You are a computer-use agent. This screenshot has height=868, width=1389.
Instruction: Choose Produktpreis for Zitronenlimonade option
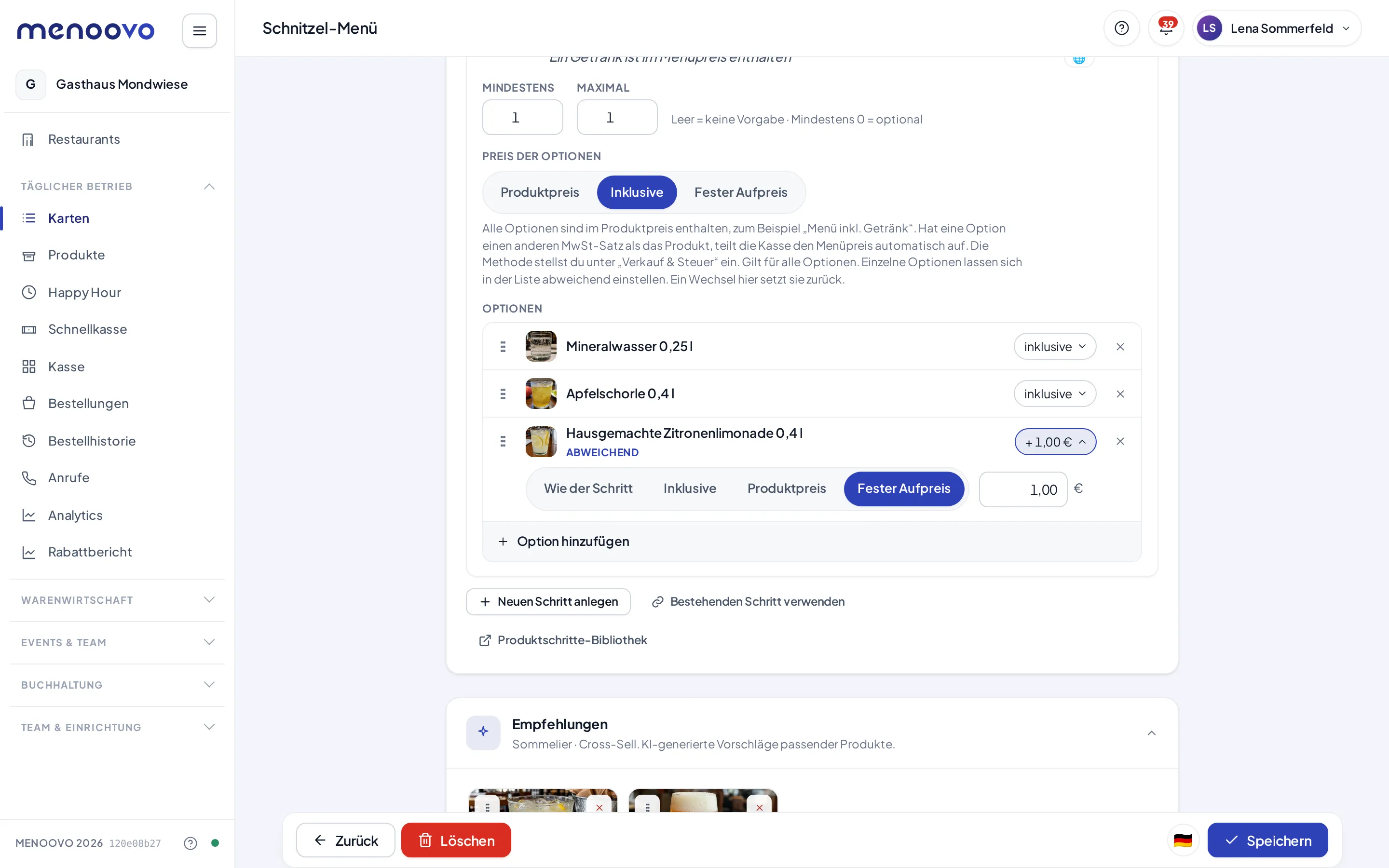coord(786,488)
